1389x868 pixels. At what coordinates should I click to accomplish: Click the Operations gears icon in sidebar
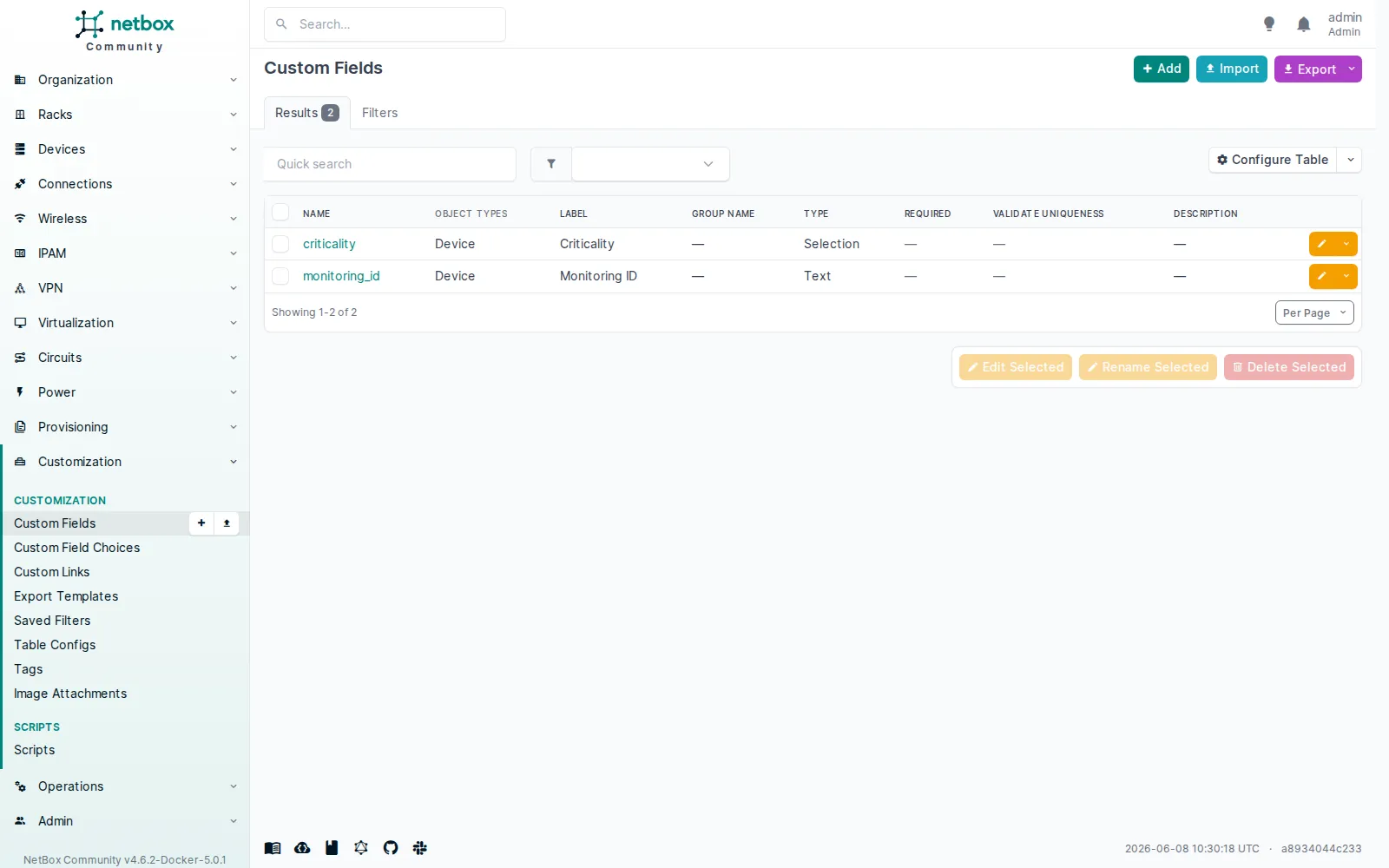(x=20, y=786)
